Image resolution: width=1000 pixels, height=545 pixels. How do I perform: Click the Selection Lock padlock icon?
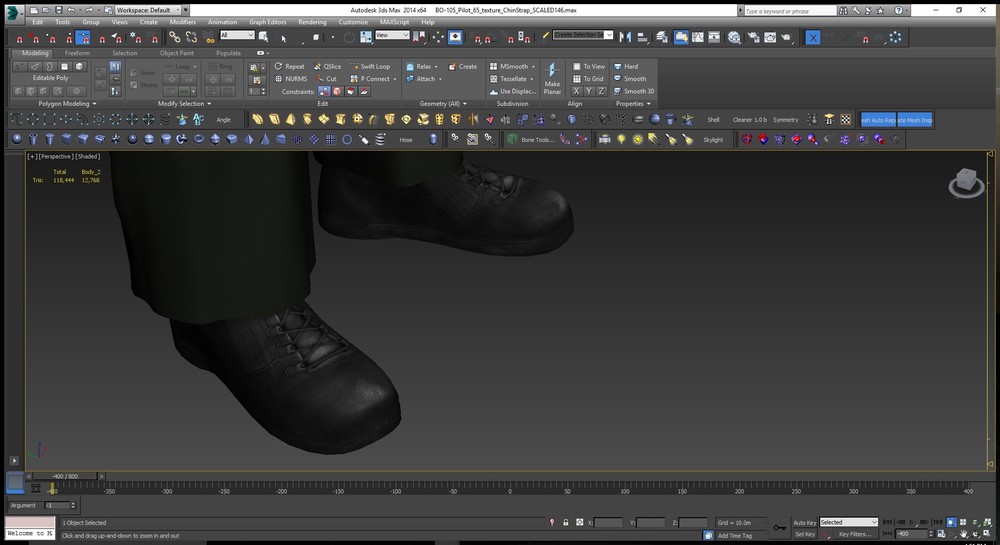click(566, 522)
